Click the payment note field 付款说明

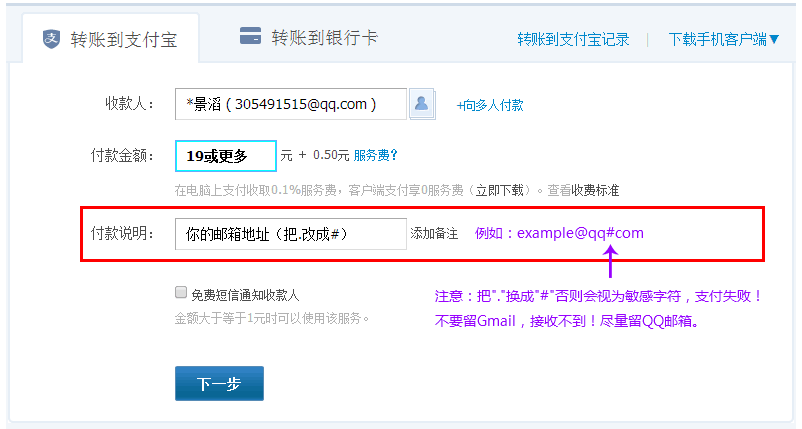(291, 234)
